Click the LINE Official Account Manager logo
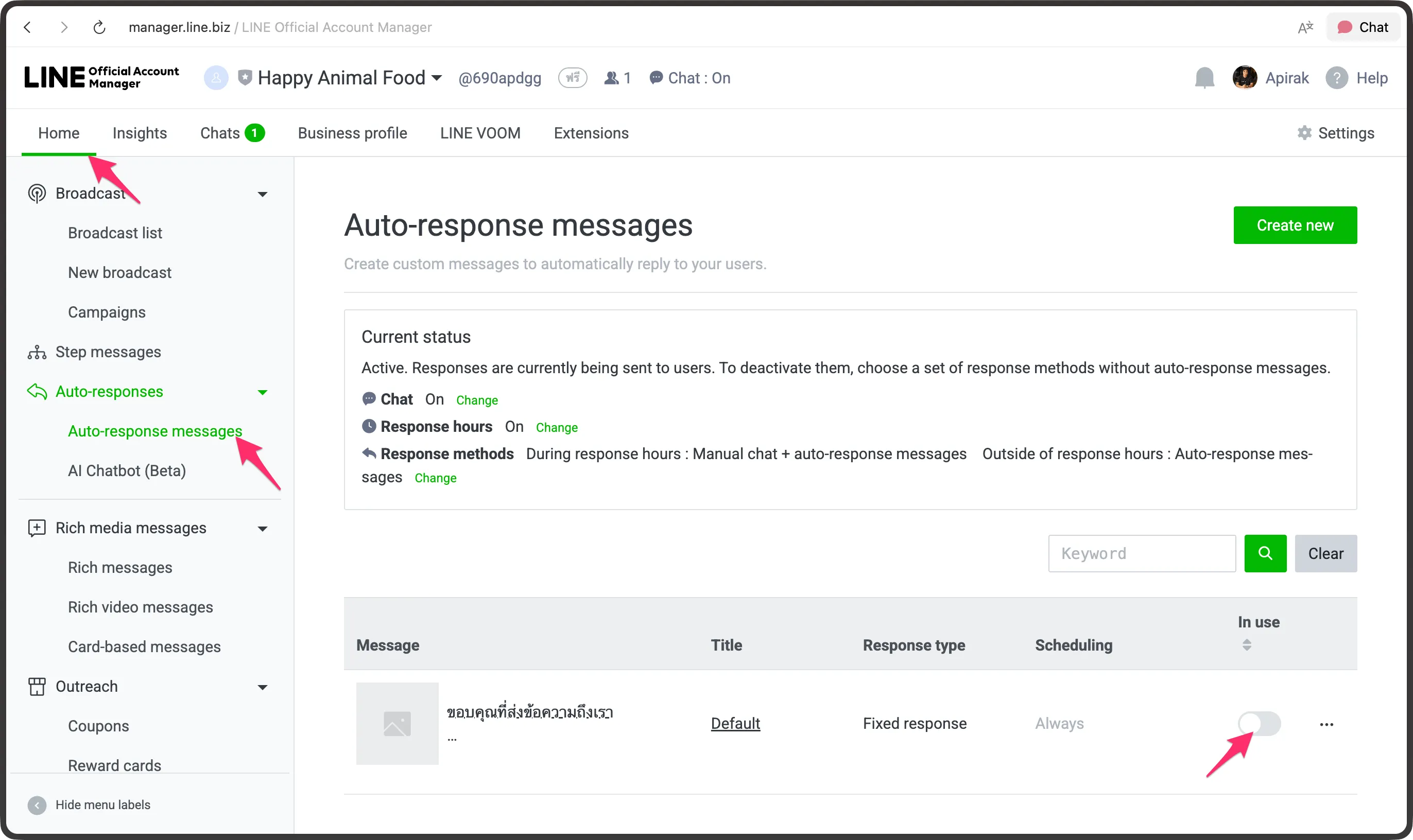Viewport: 1413px width, 840px height. point(101,78)
